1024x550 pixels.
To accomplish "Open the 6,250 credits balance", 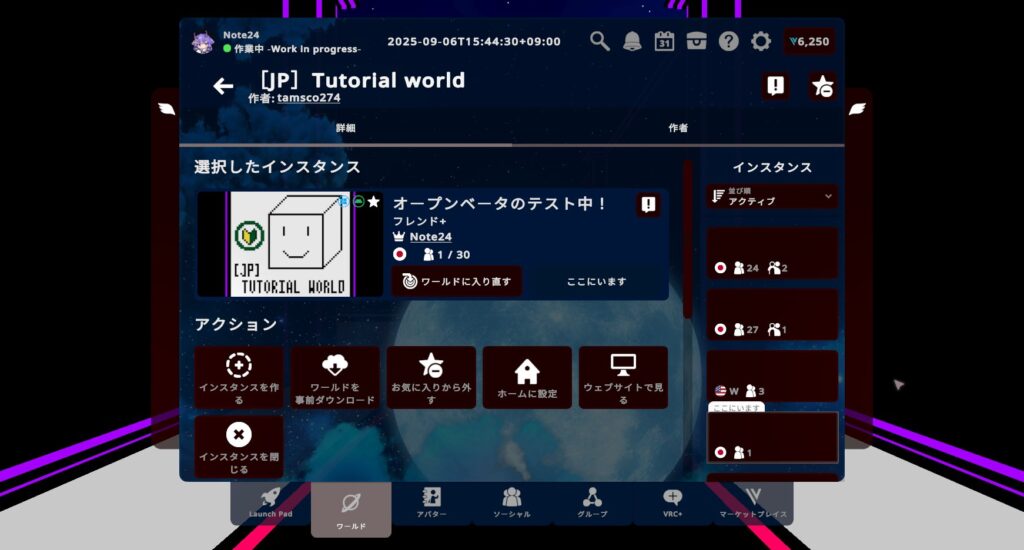I will click(809, 41).
